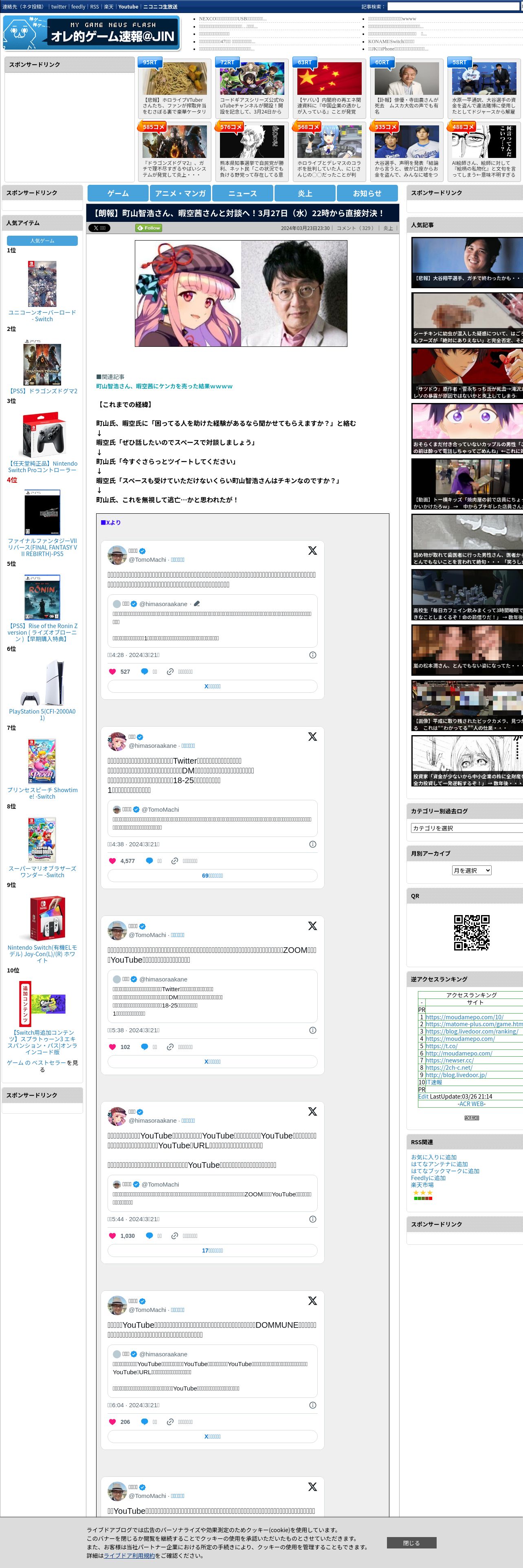Click the X logo on the 4,577-likes tweet
523x1568 pixels.
pyautogui.click(x=312, y=736)
